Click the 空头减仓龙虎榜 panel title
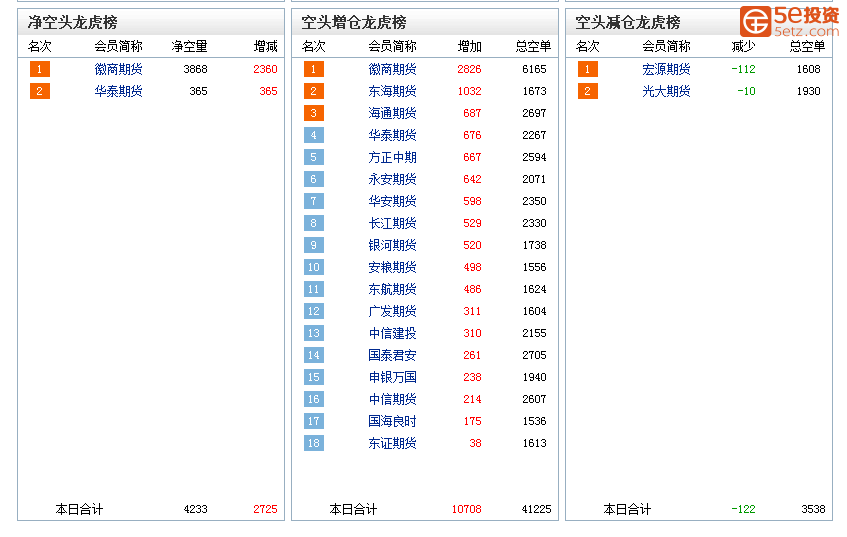Viewport: 847px width, 537px height. (628, 22)
